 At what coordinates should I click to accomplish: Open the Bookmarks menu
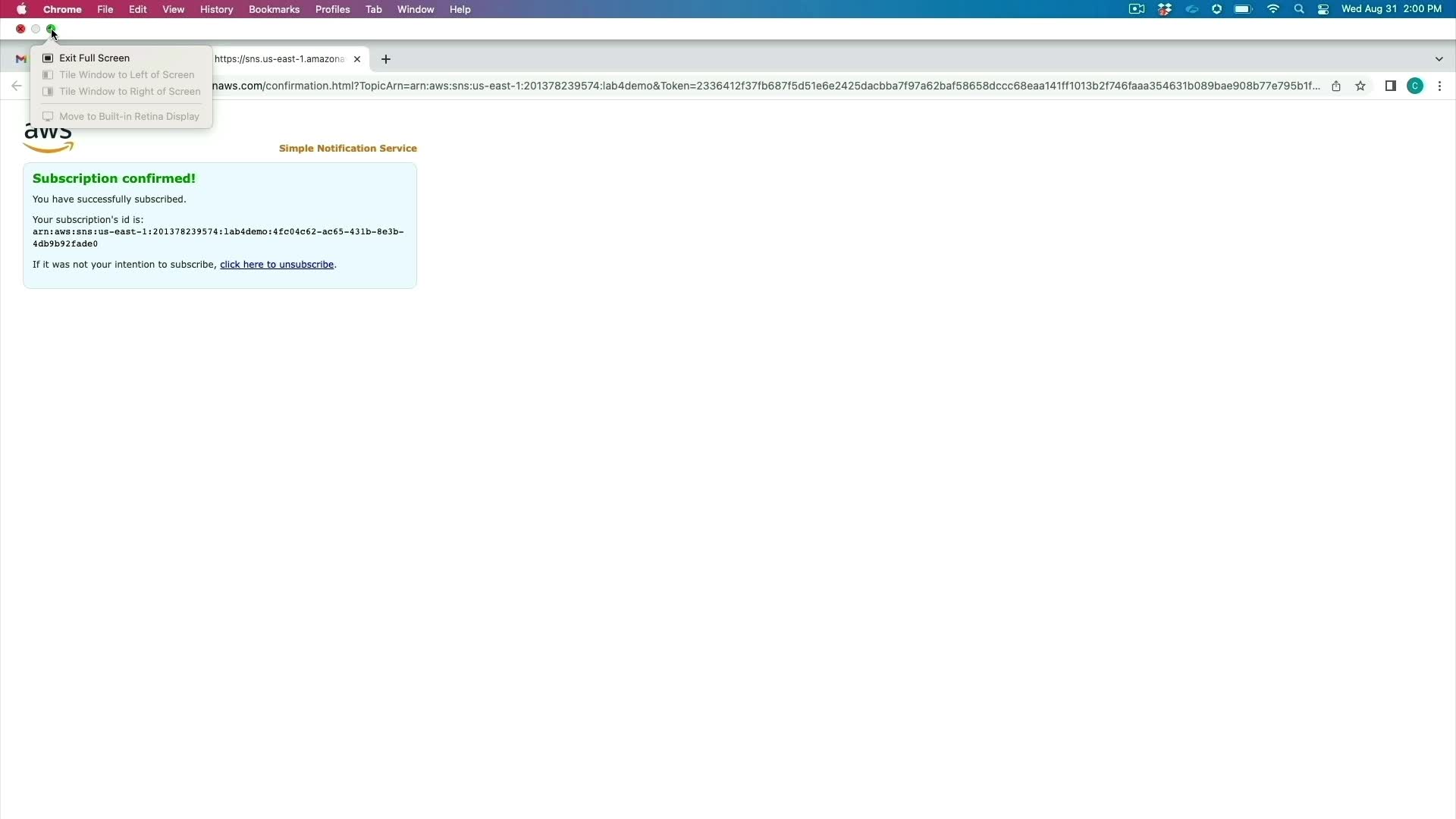click(x=274, y=9)
